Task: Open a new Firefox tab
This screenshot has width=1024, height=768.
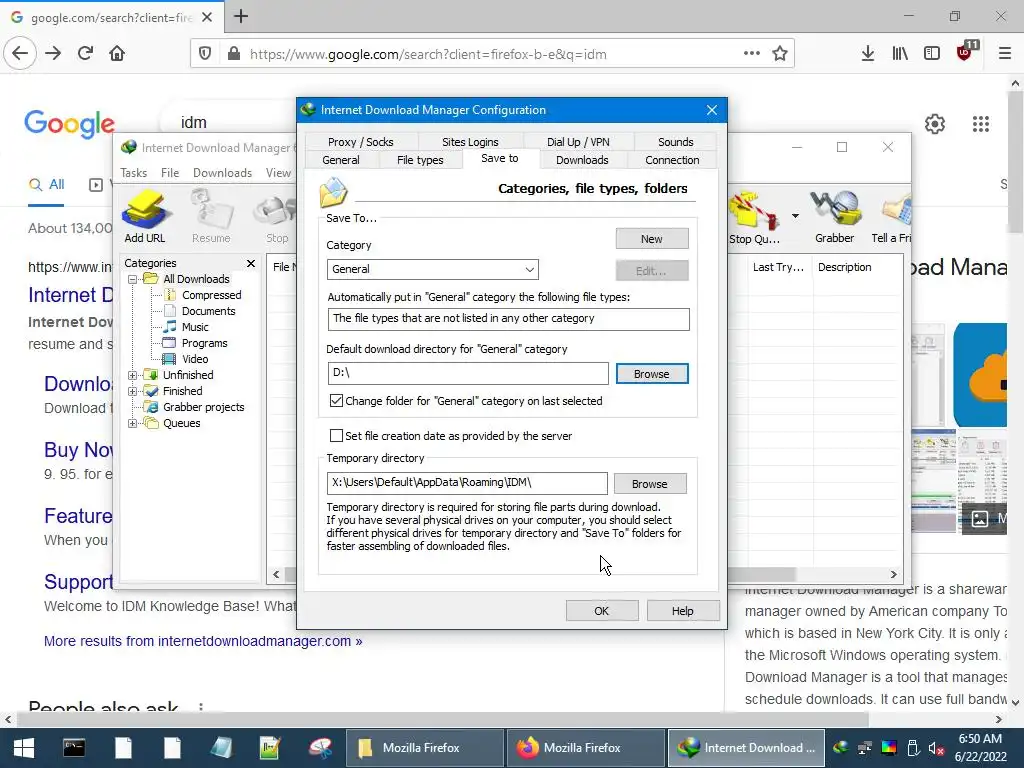Action: point(240,16)
